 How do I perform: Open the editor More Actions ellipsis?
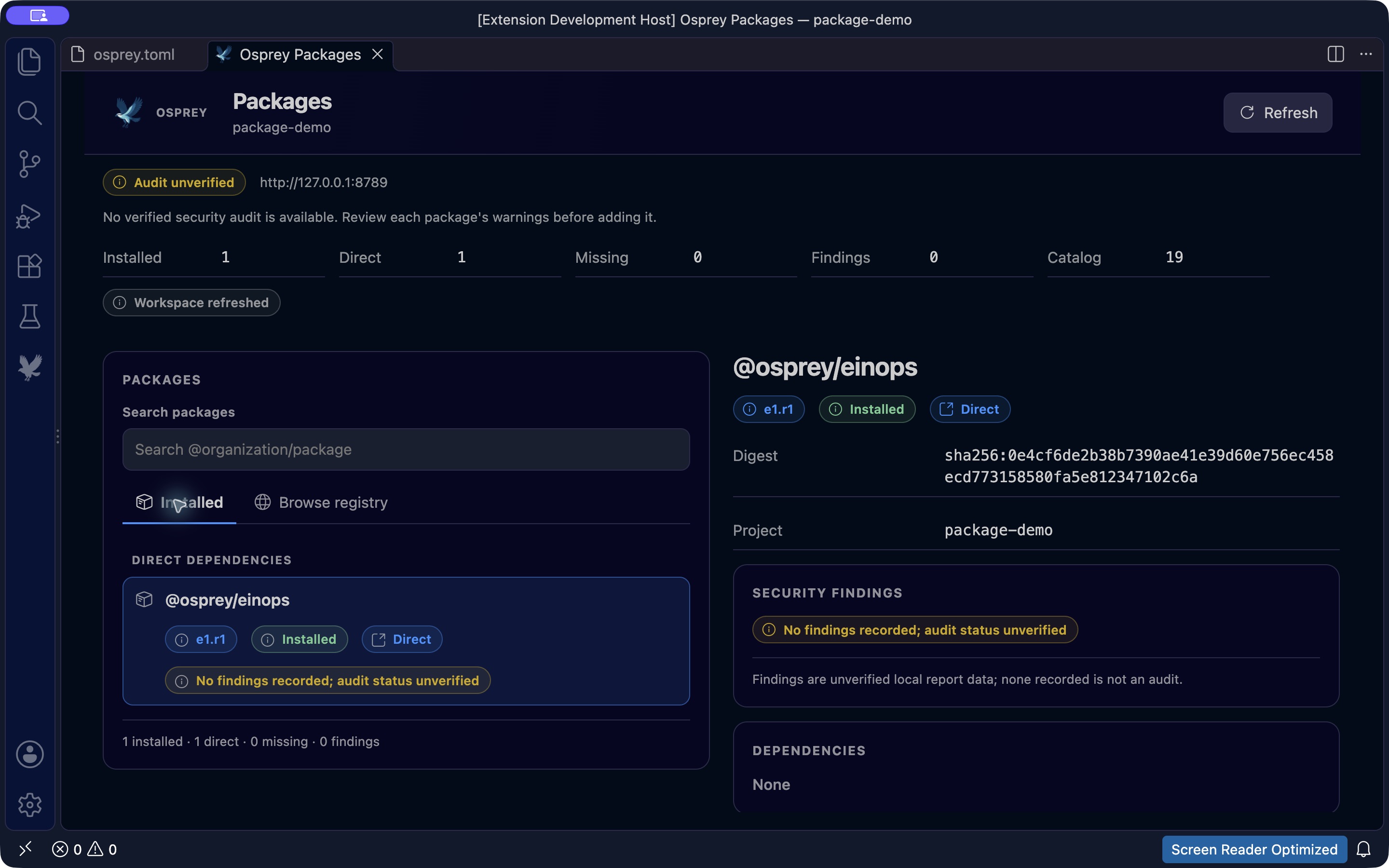tap(1366, 54)
